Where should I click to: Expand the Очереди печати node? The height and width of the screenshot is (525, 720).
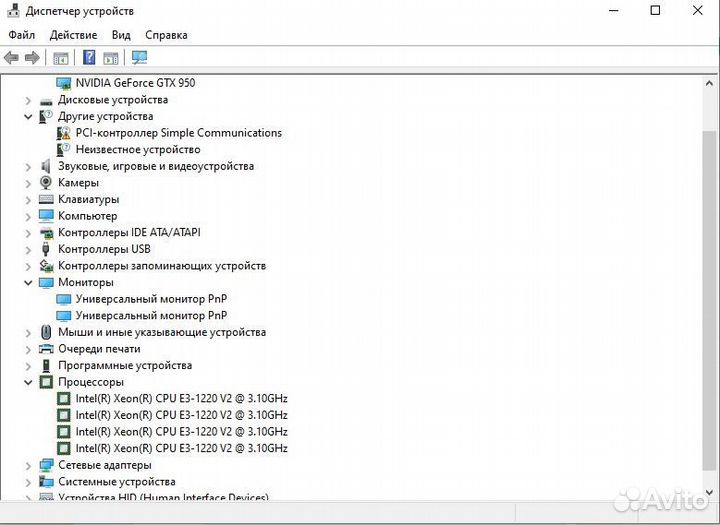tap(28, 350)
